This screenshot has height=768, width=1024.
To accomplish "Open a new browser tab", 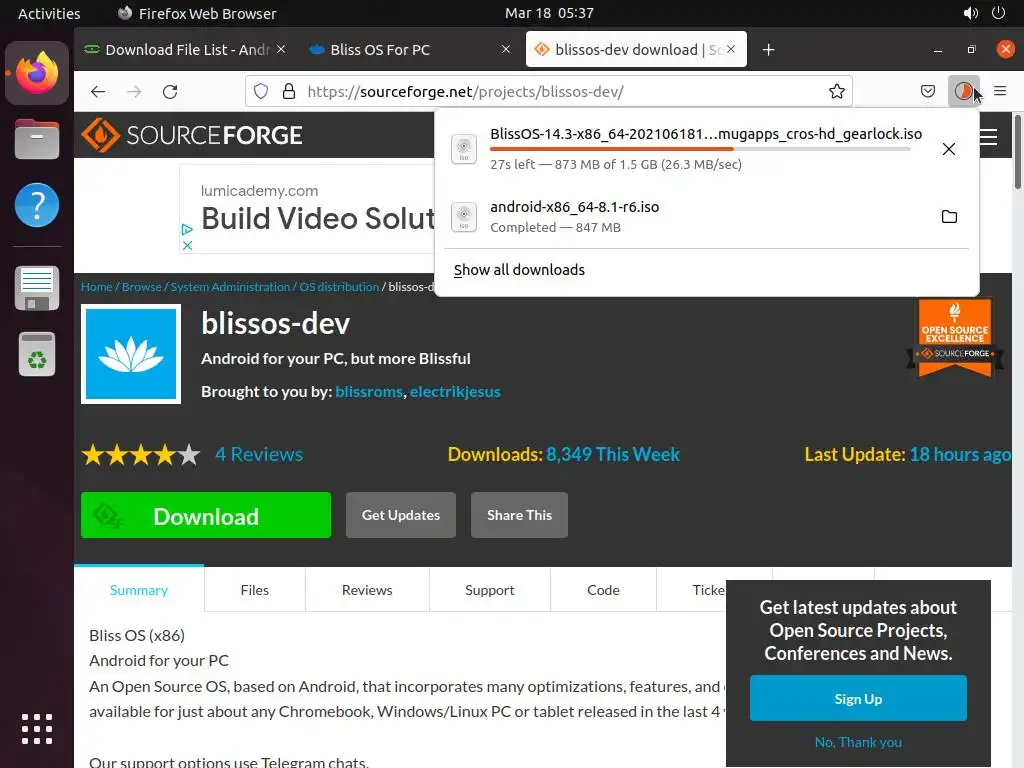I will (x=769, y=50).
